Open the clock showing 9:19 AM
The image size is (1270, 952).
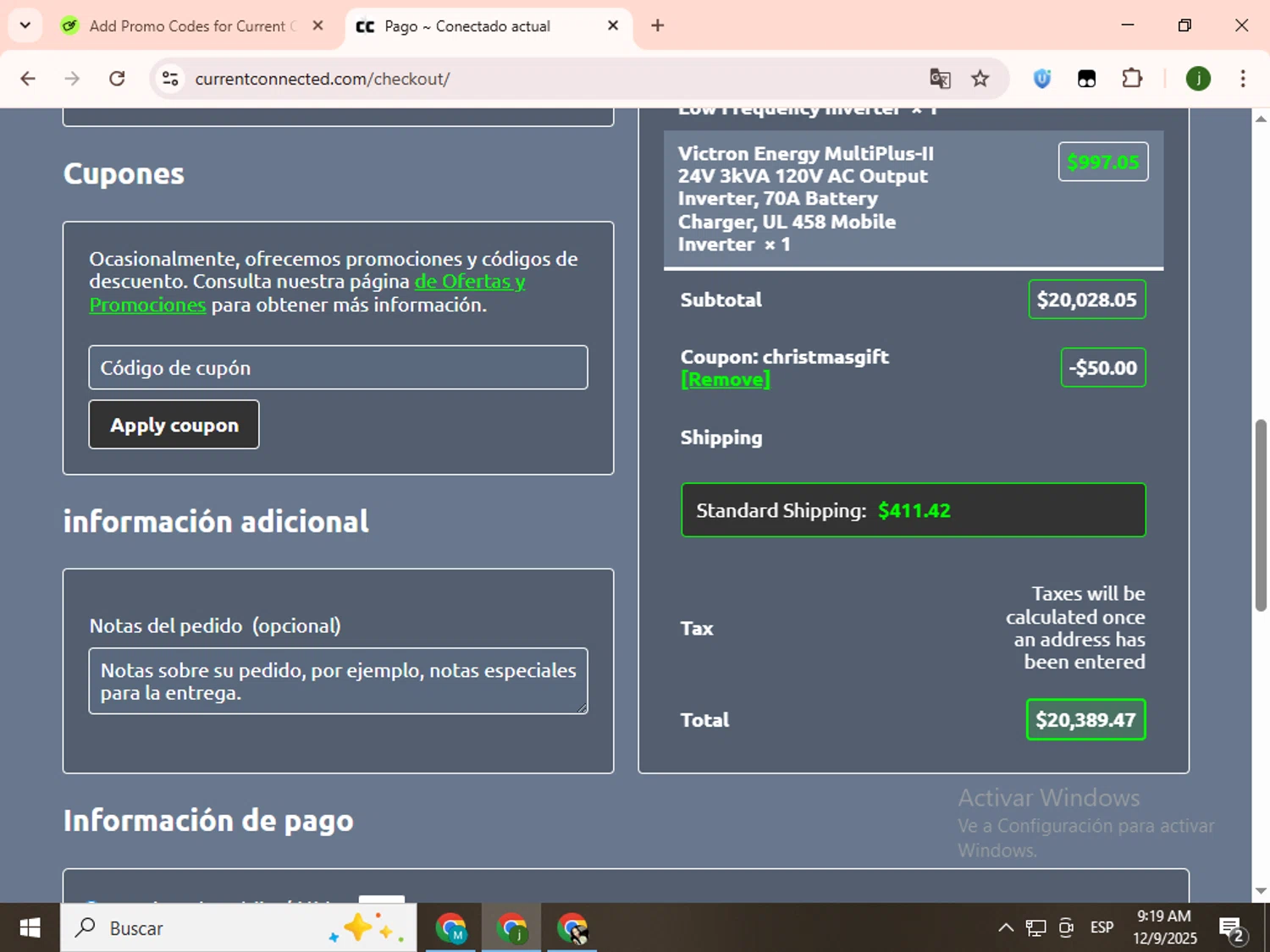1165,927
